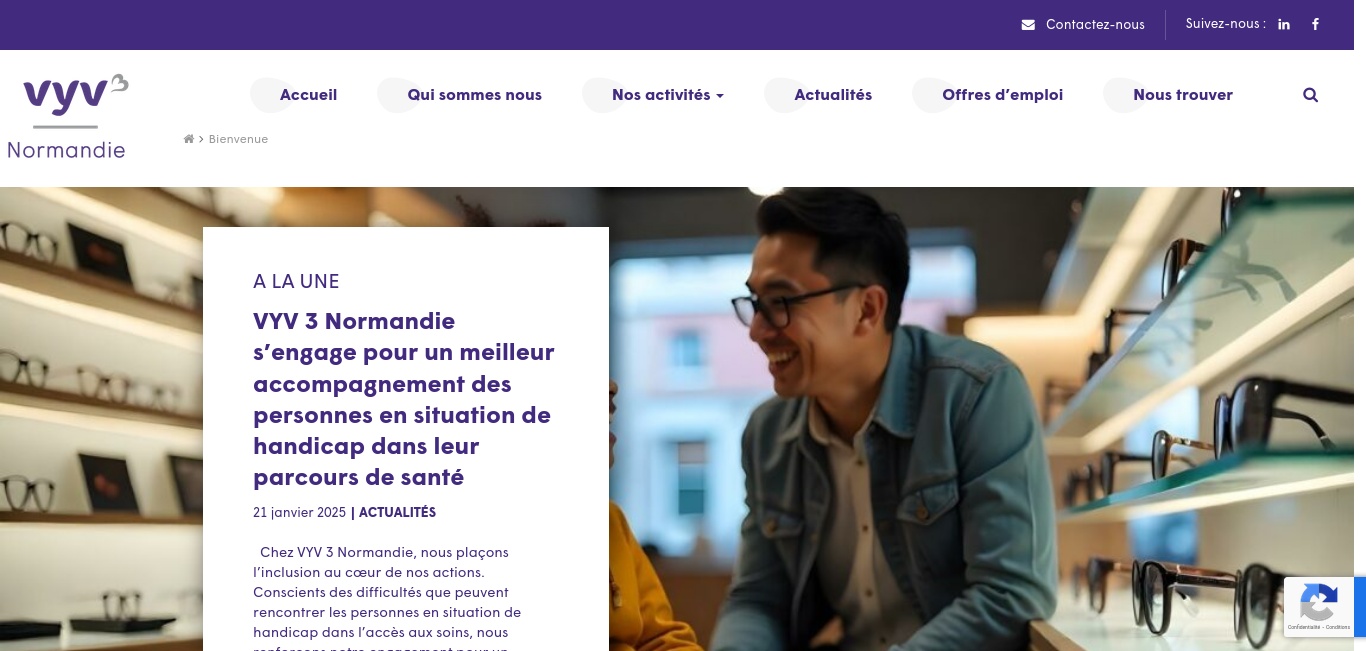Click the reCAPTCHA badge icon
This screenshot has height=651, width=1366.
pos(1319,602)
